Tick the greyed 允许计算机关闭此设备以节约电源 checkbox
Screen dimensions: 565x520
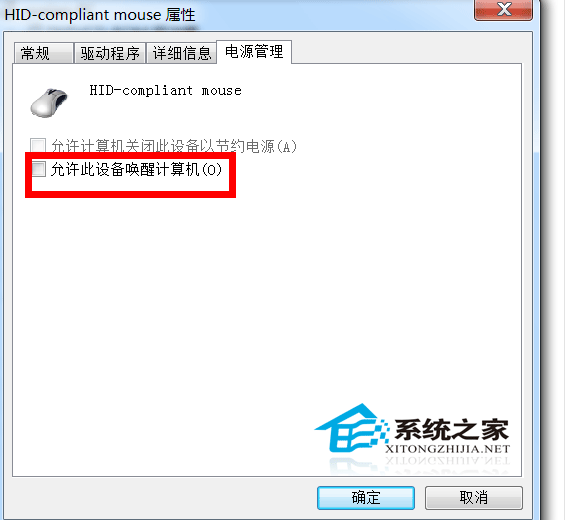click(38, 146)
